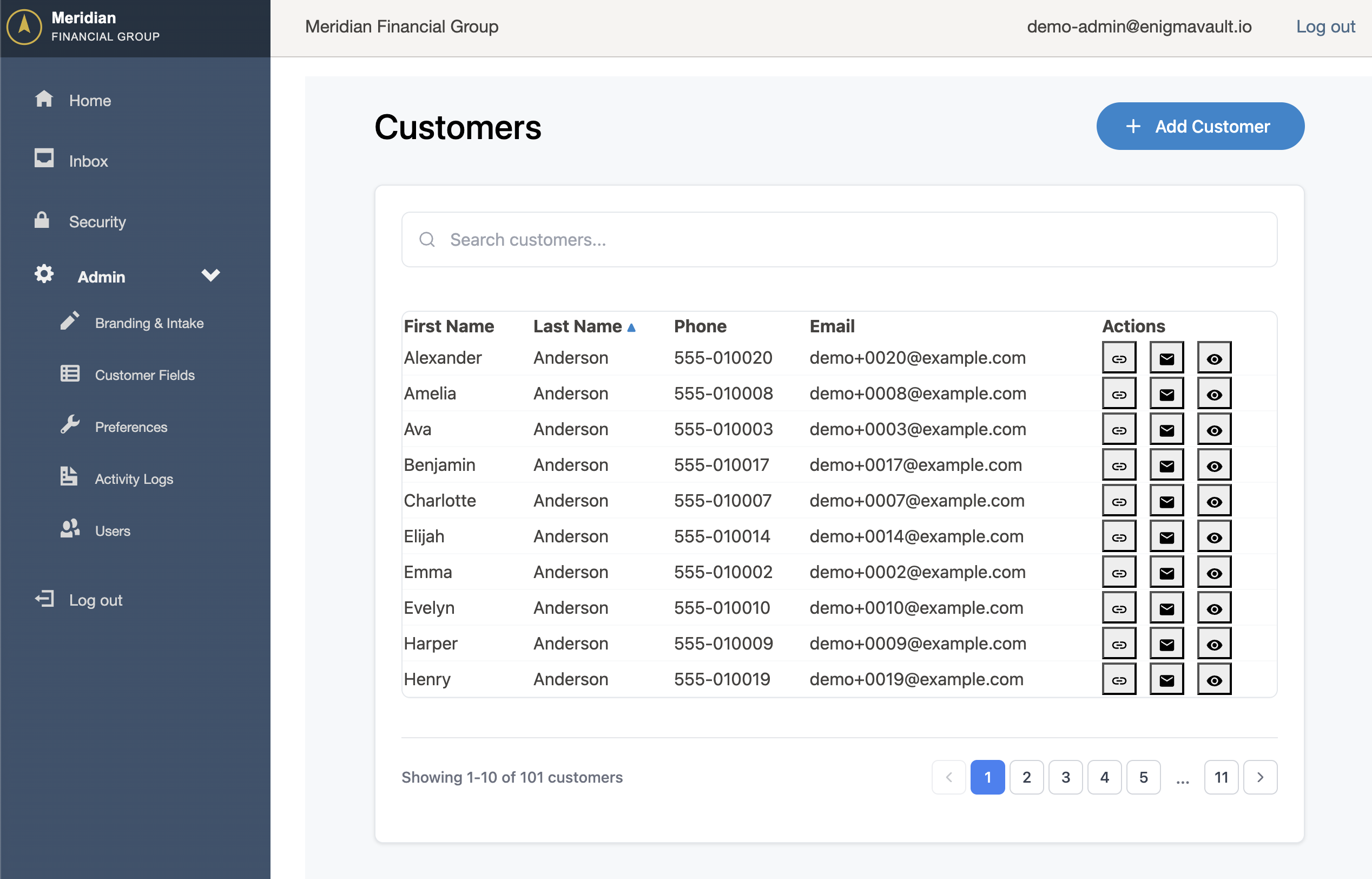
Task: Go to next page with right chevron
Action: tap(1260, 777)
